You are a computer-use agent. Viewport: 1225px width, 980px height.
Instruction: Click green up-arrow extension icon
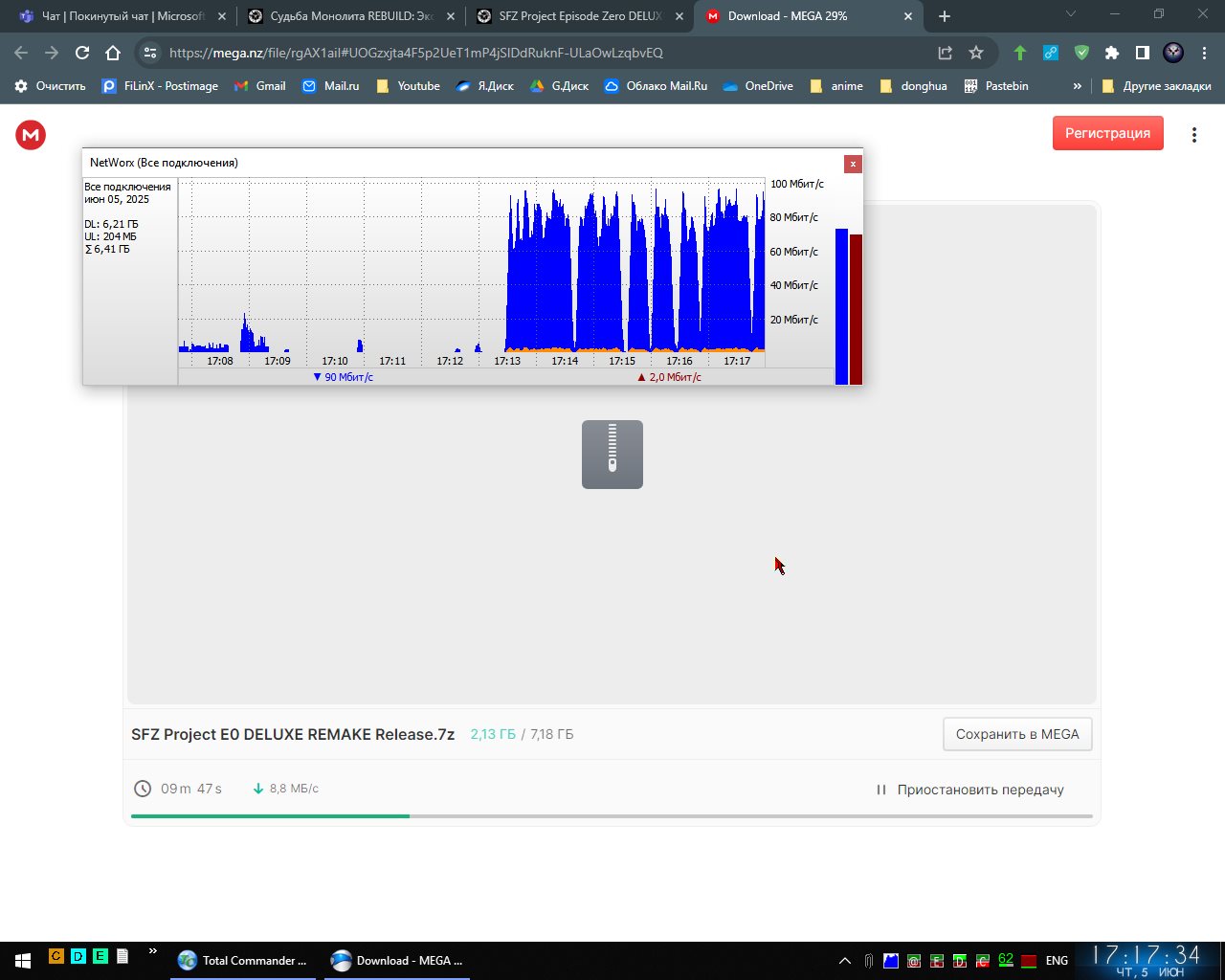1020,53
